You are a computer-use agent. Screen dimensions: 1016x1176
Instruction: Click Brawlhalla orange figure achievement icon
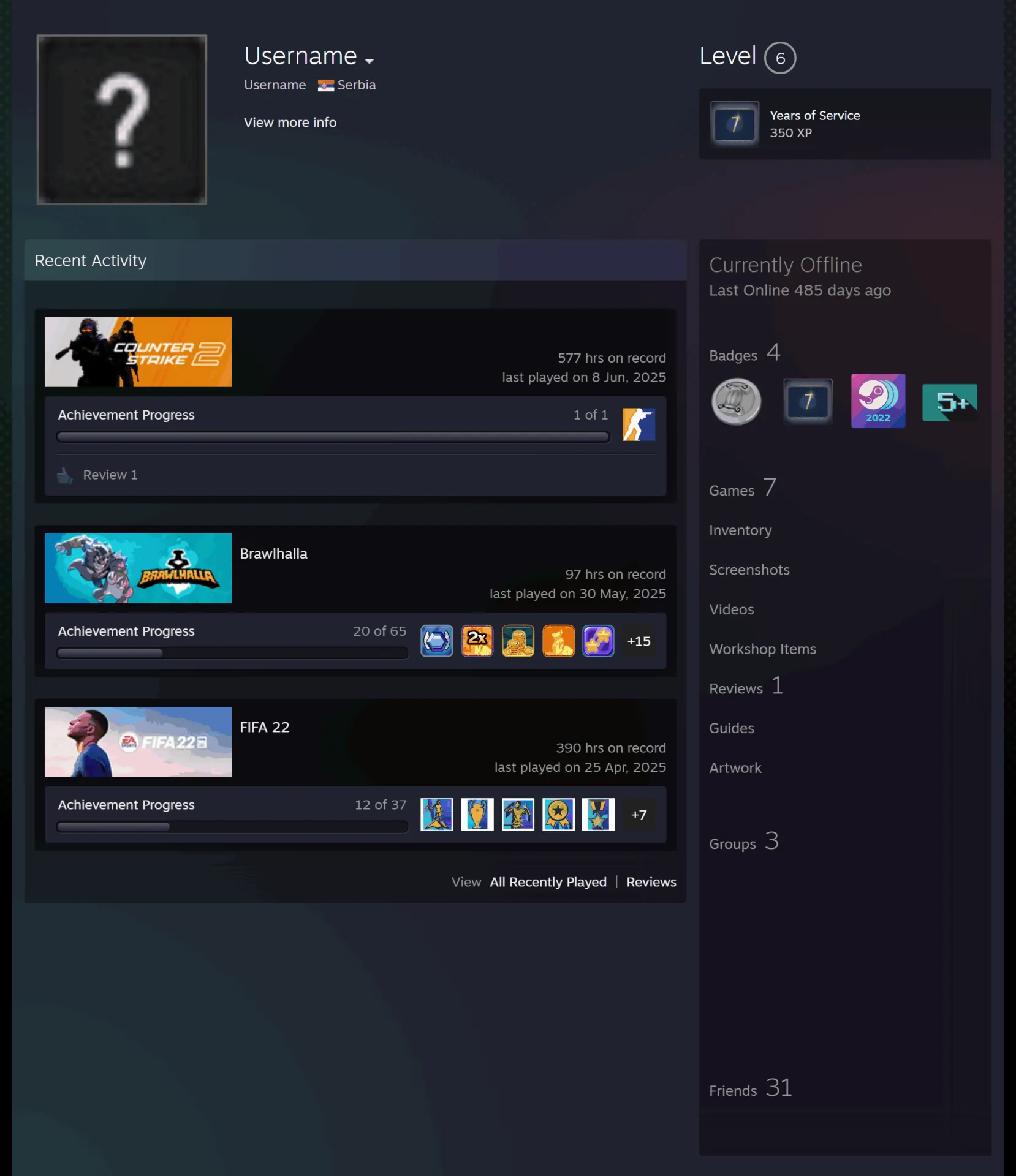click(558, 641)
